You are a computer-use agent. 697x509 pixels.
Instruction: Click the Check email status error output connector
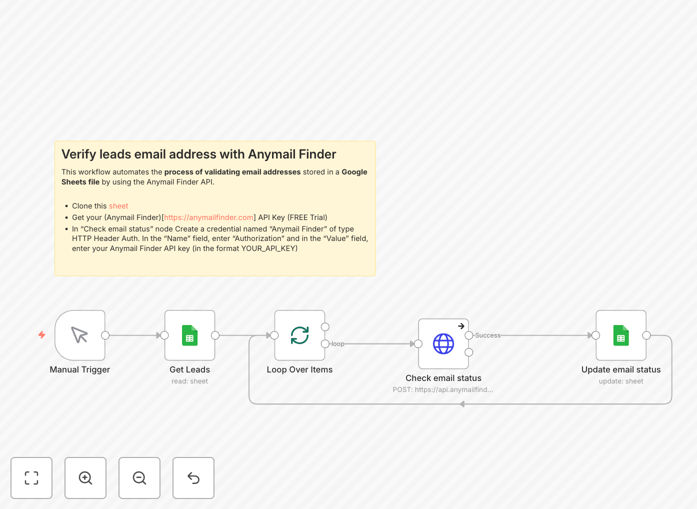[x=469, y=352]
